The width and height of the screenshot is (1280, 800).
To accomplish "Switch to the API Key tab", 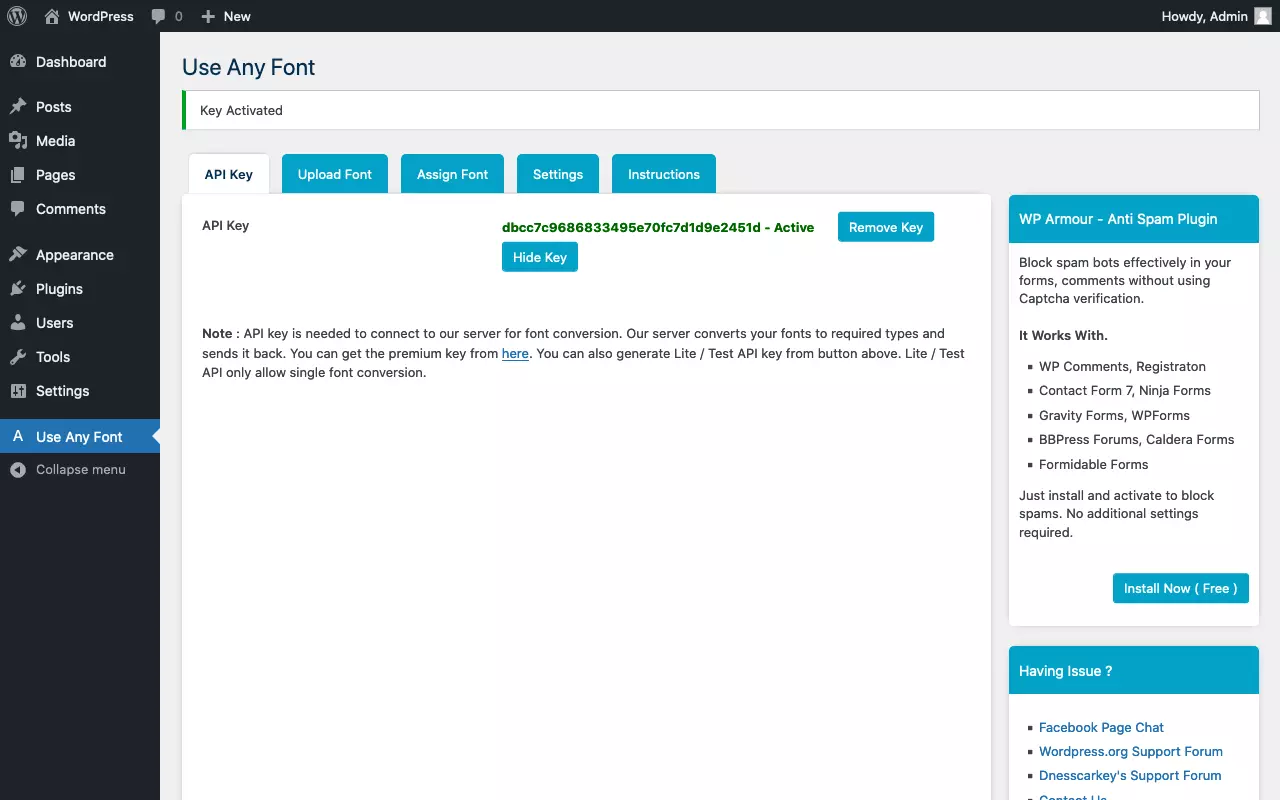I will click(229, 174).
